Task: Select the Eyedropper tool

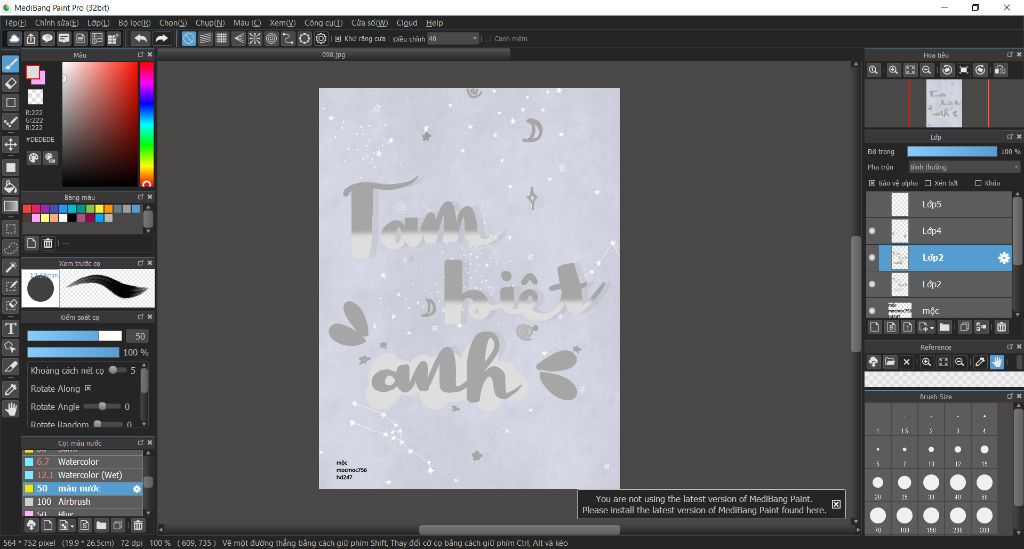Action: click(10, 390)
